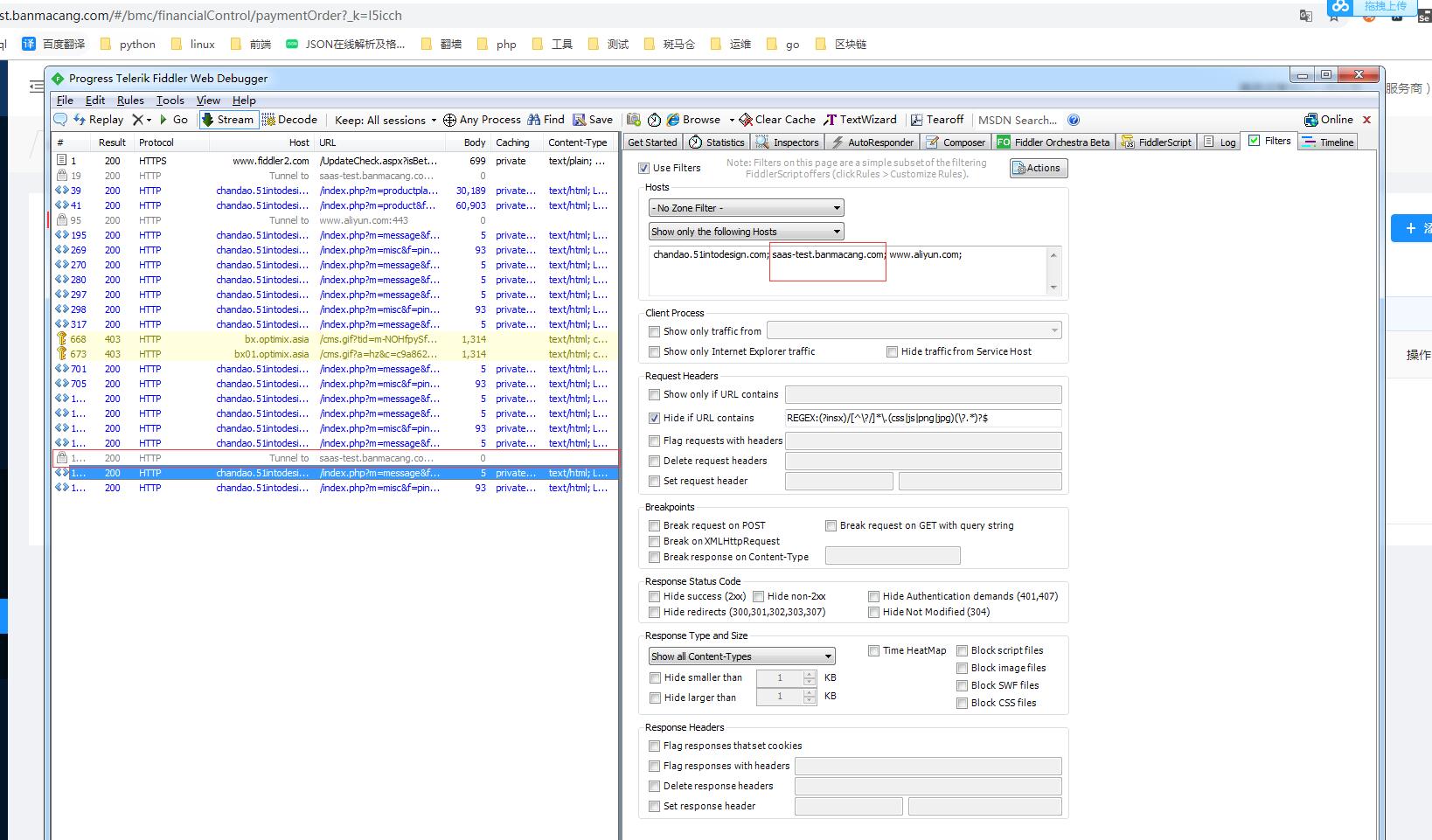Check Hide traffic from Service Host
1432x840 pixels.
[892, 351]
